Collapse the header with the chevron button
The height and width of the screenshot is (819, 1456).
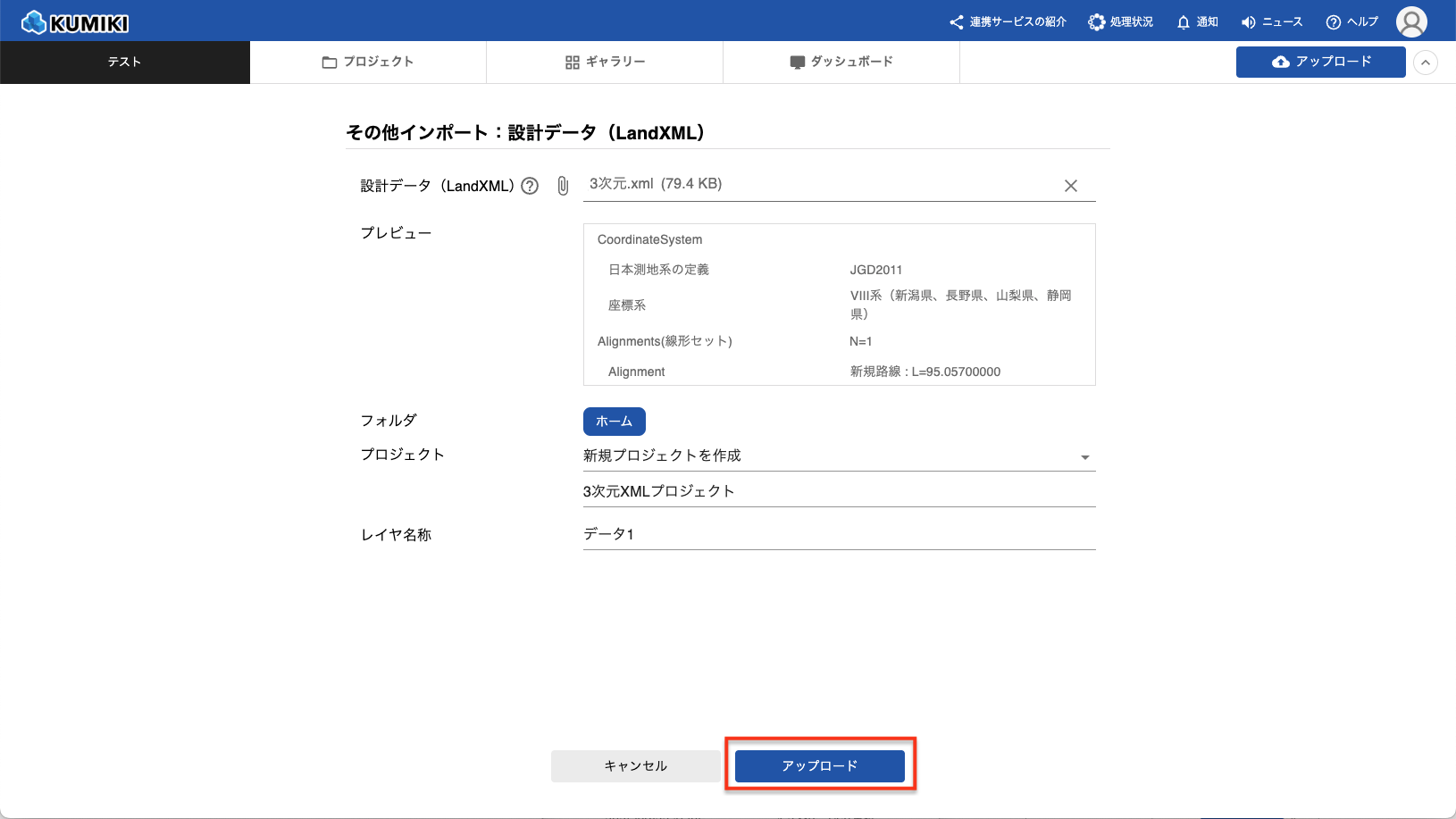pyautogui.click(x=1426, y=63)
